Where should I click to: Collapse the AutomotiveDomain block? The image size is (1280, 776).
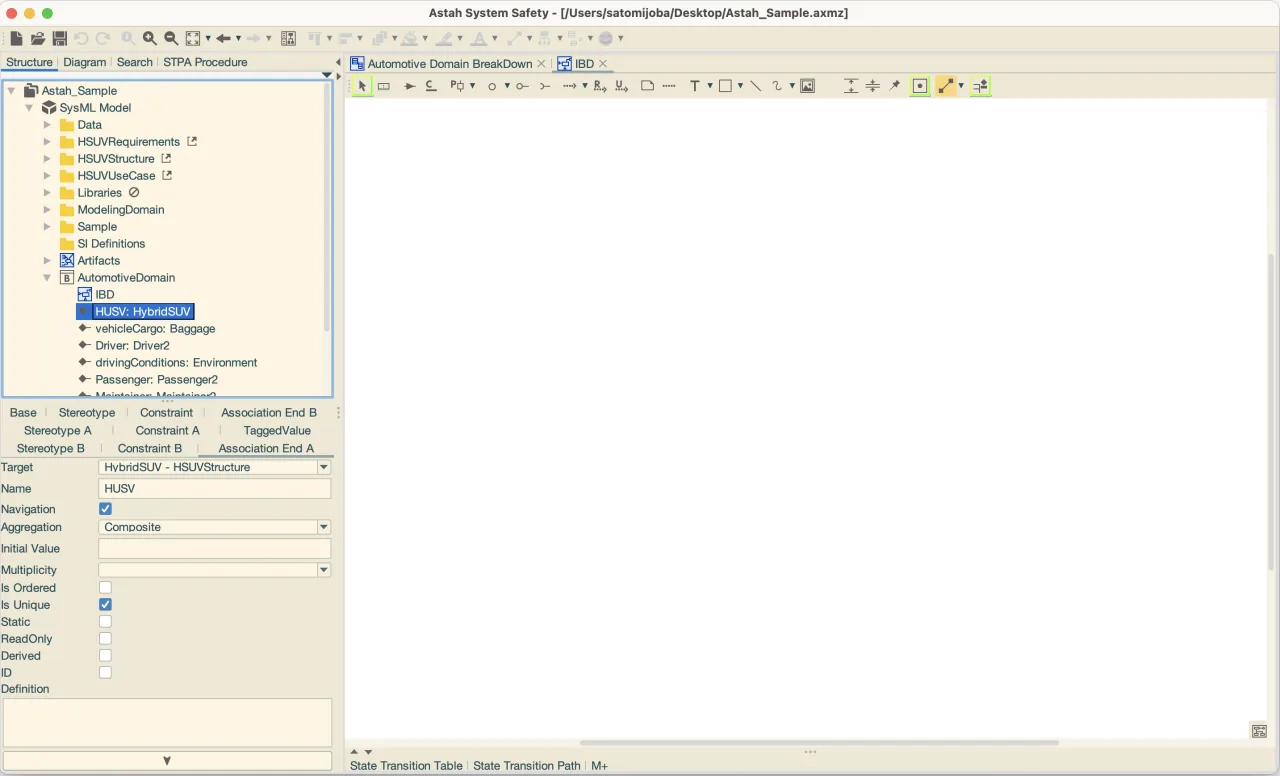(x=47, y=278)
